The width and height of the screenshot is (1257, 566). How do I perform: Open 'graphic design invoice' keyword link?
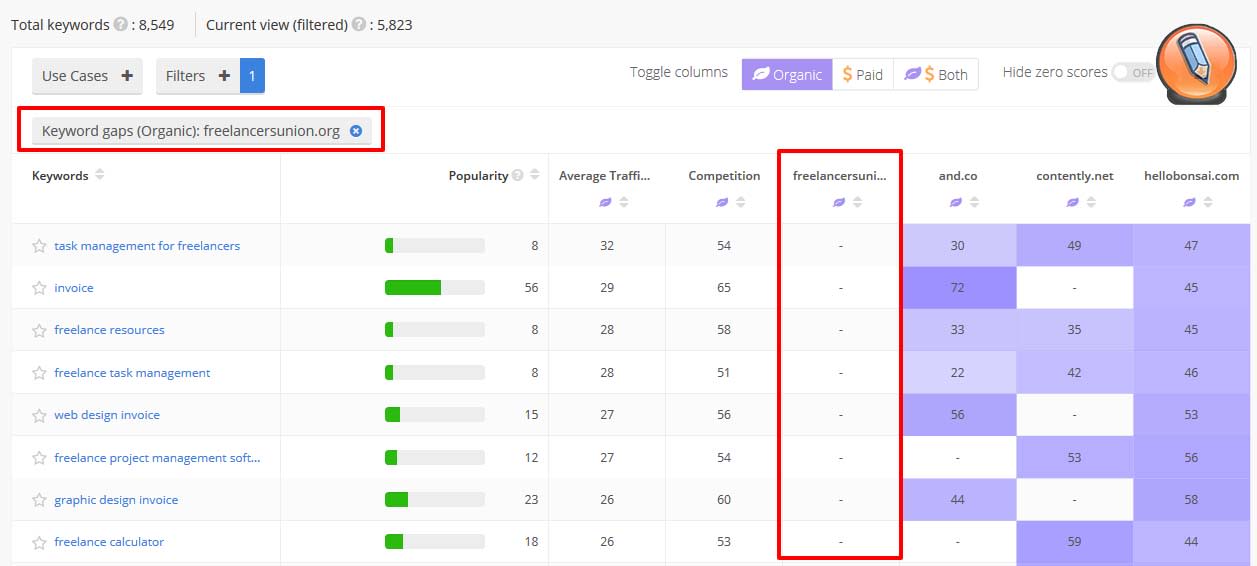coord(116,500)
